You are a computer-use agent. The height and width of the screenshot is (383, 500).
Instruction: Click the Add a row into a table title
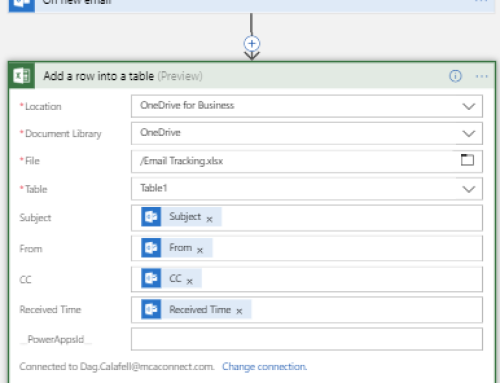[99, 76]
